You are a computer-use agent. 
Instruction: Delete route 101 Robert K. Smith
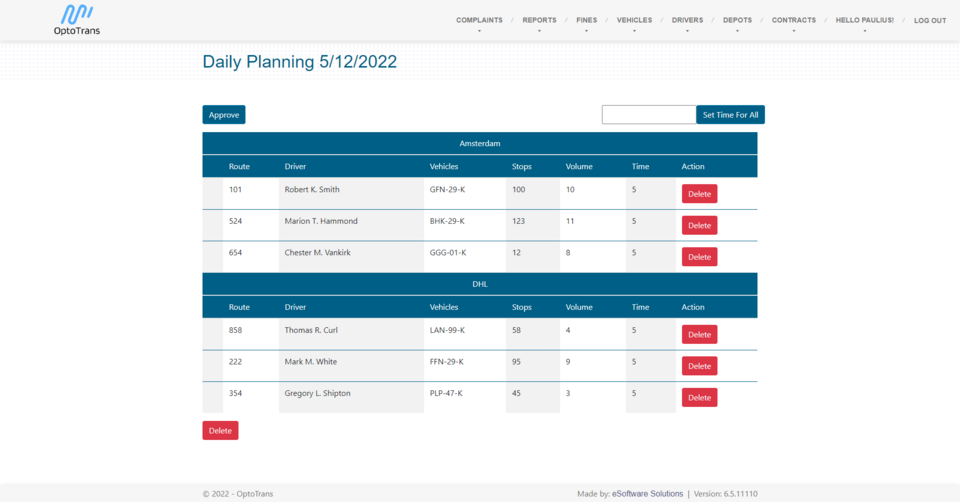[x=699, y=194]
